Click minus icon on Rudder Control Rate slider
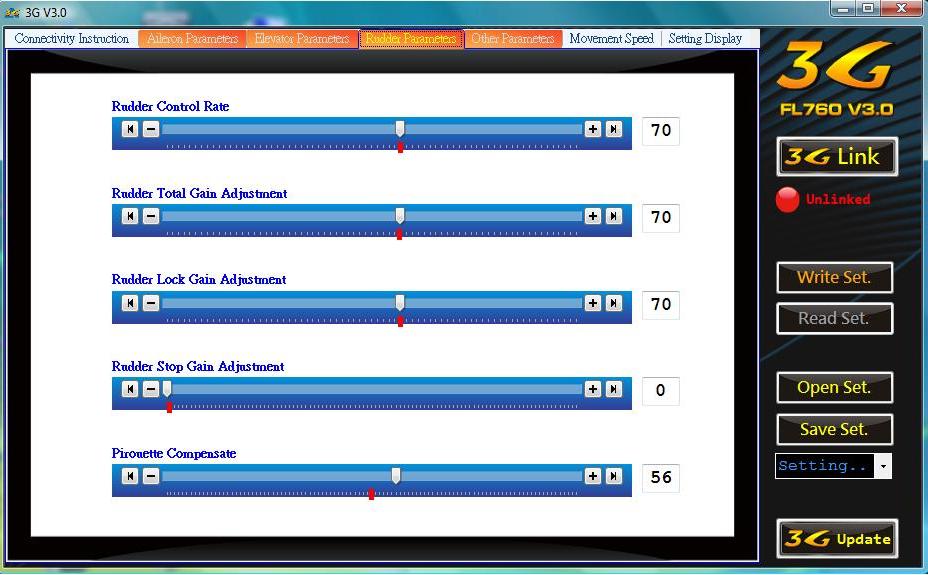This screenshot has height=575, width=928. (x=150, y=129)
